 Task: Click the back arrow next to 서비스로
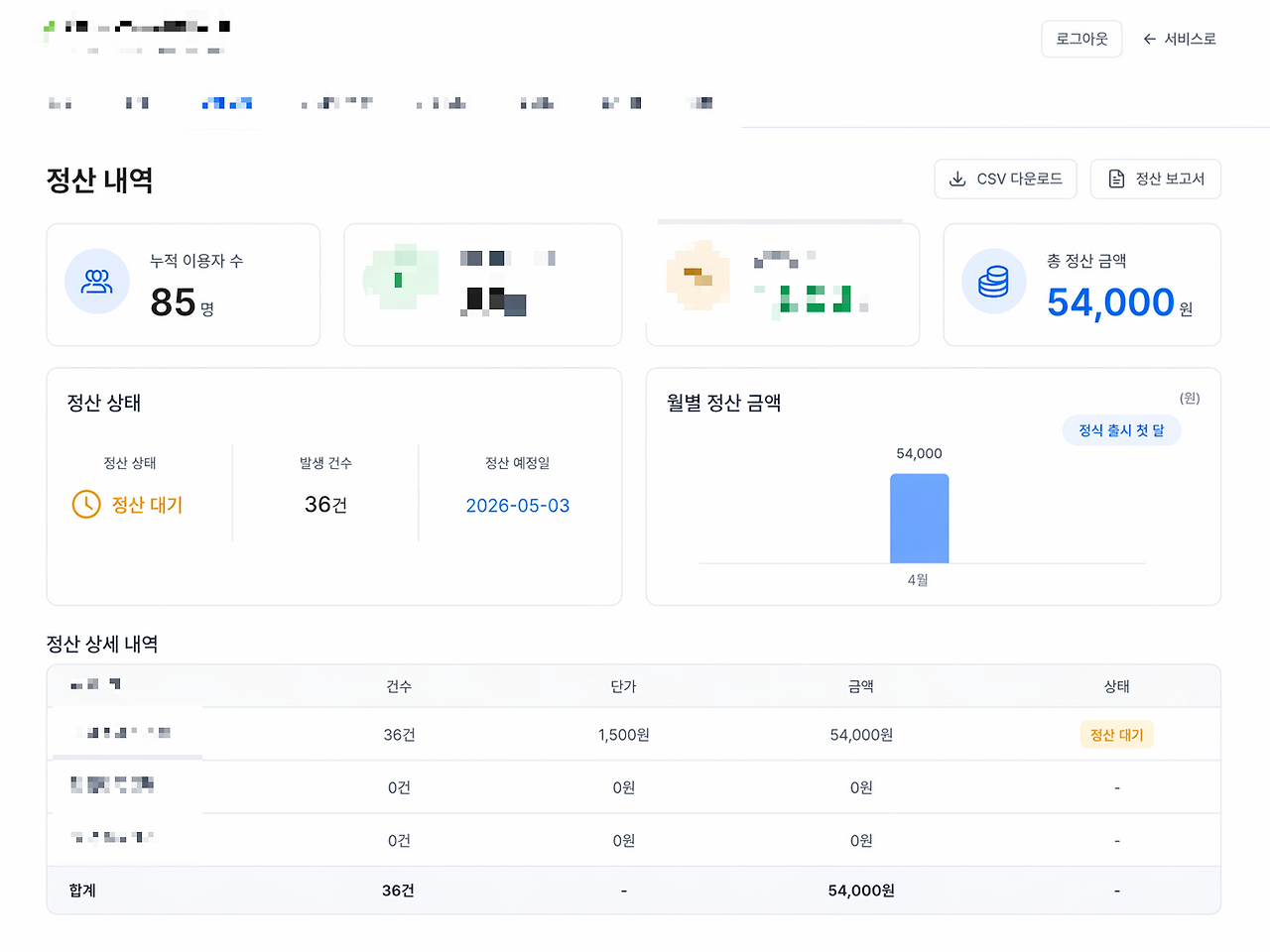point(1149,39)
